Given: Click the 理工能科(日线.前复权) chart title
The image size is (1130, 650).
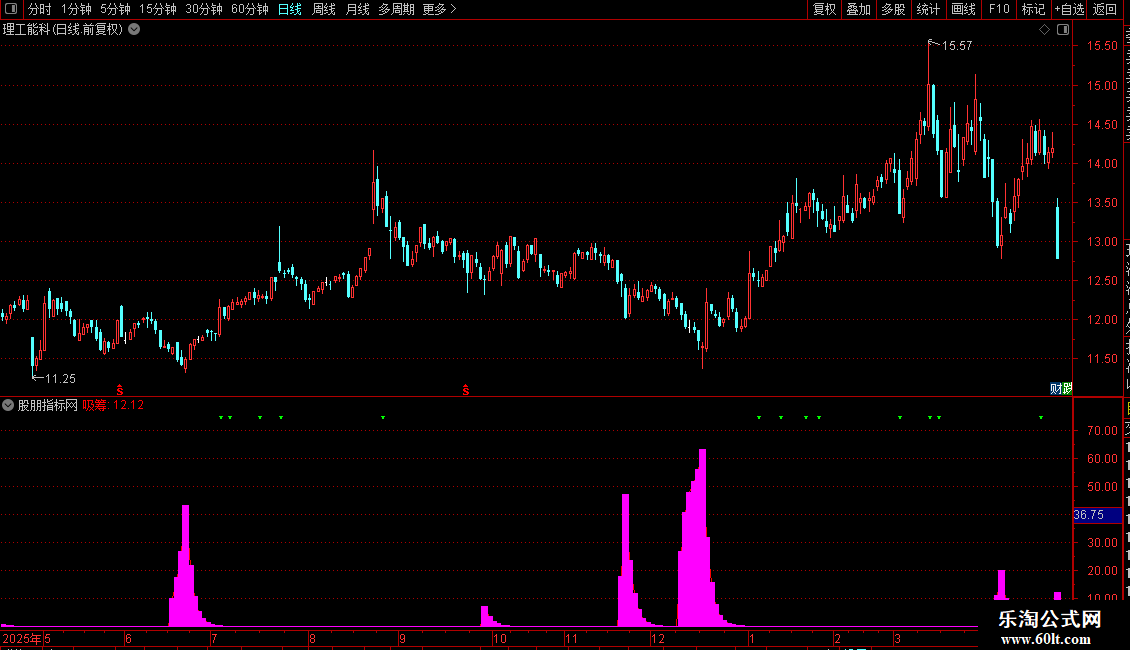Looking at the screenshot, I should coord(63,30).
